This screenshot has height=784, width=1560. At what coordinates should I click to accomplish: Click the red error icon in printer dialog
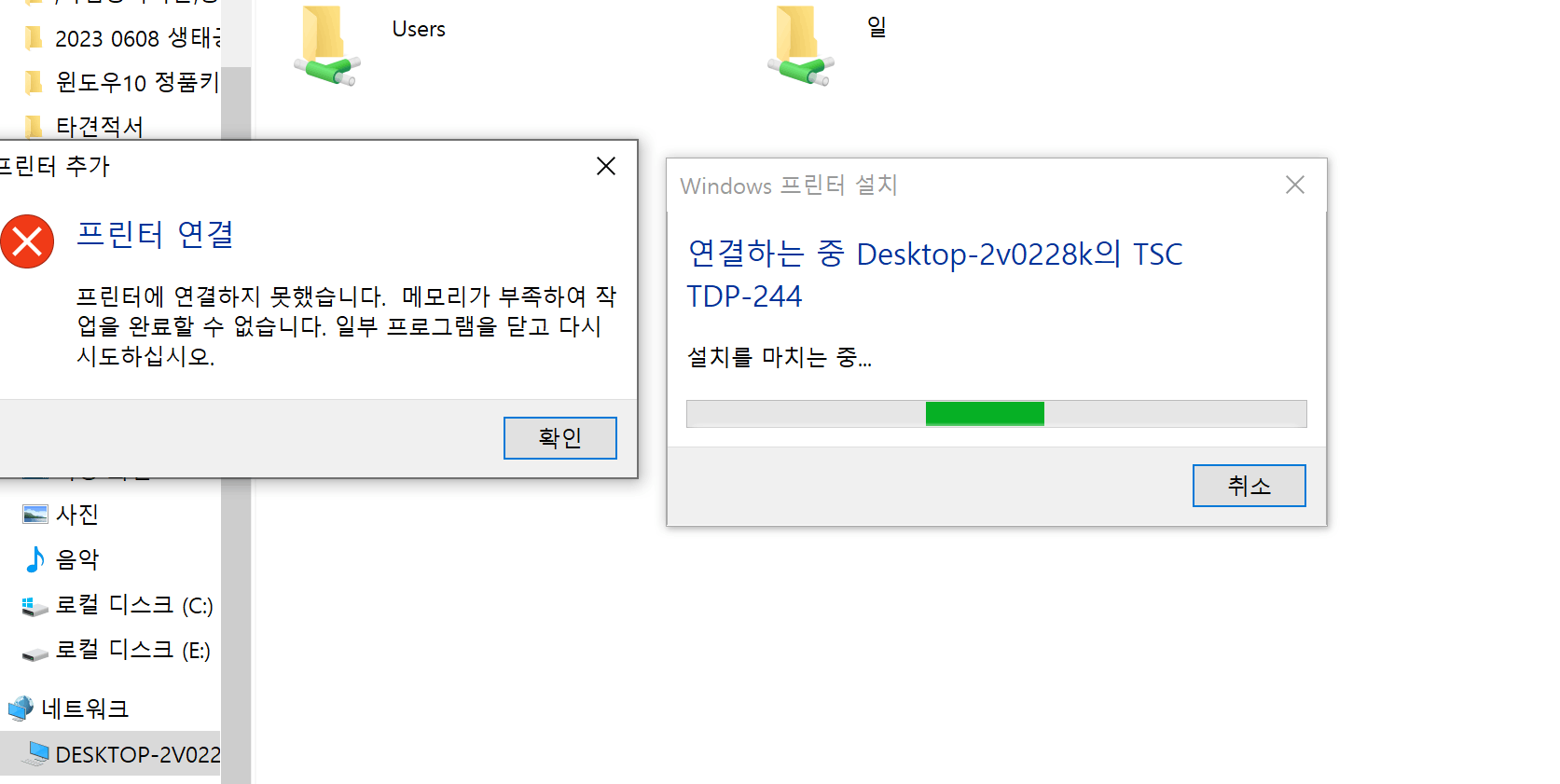(x=27, y=241)
